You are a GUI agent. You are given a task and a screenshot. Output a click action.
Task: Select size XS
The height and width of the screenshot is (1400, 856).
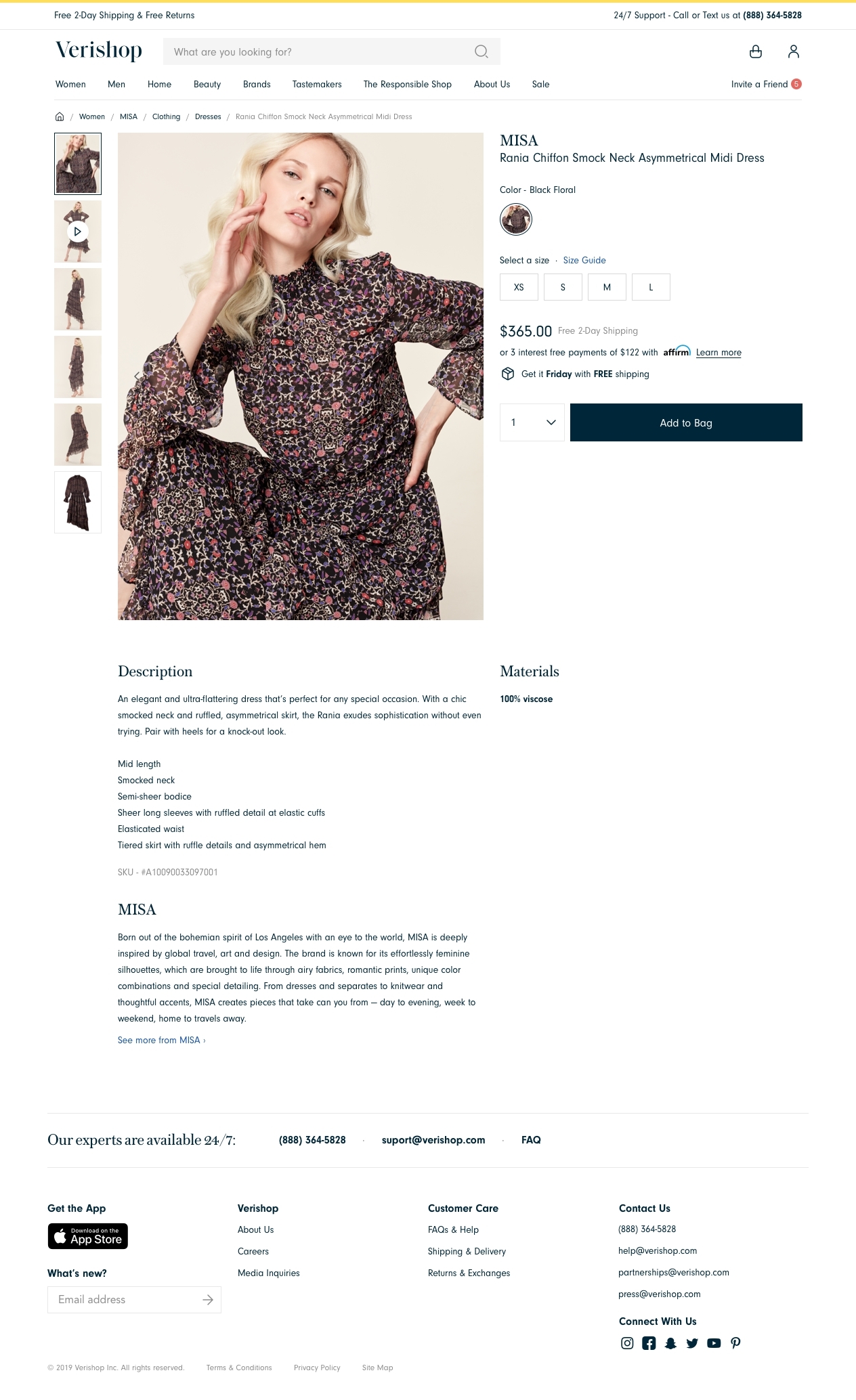point(519,287)
